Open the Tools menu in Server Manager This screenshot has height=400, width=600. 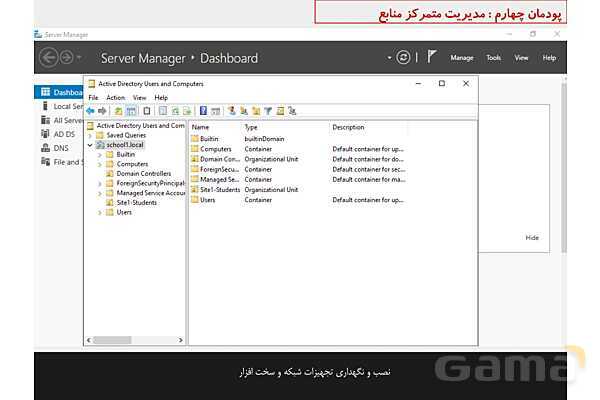[x=494, y=58]
